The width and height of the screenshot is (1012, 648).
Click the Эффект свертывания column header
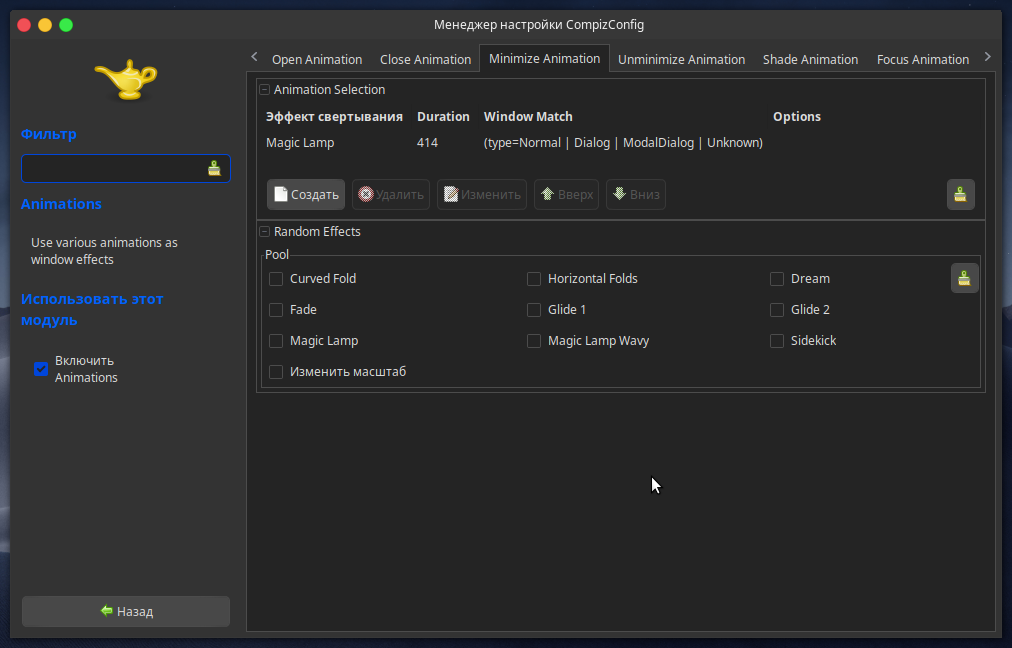334,117
